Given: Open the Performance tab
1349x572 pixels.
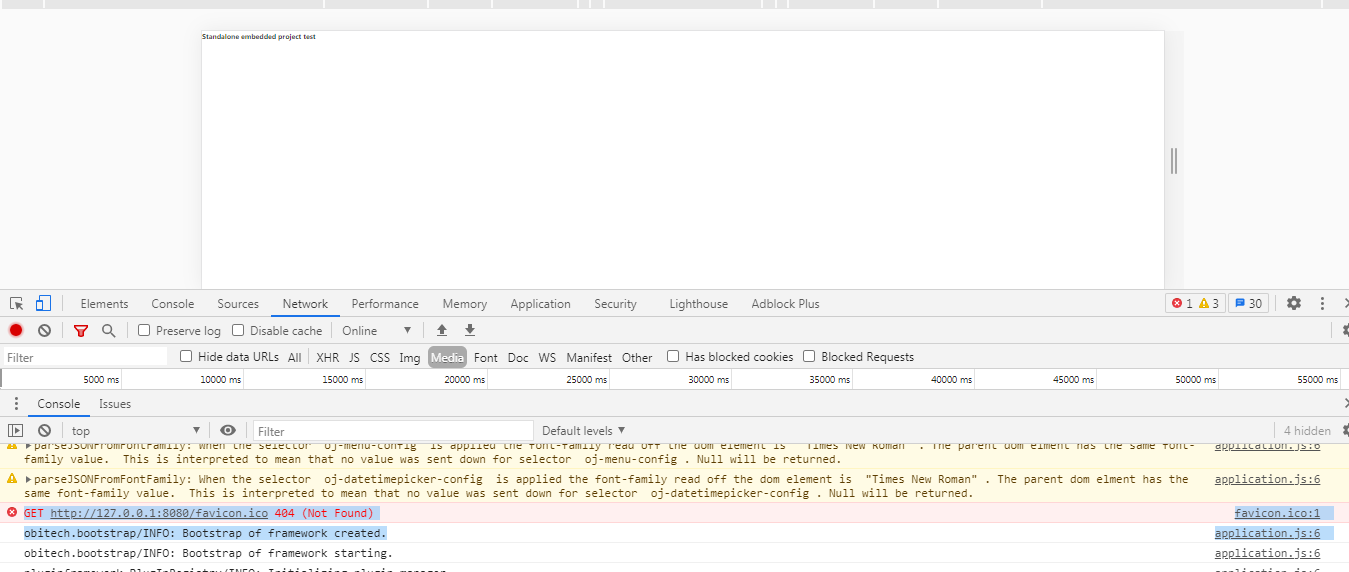Looking at the screenshot, I should point(385,304).
